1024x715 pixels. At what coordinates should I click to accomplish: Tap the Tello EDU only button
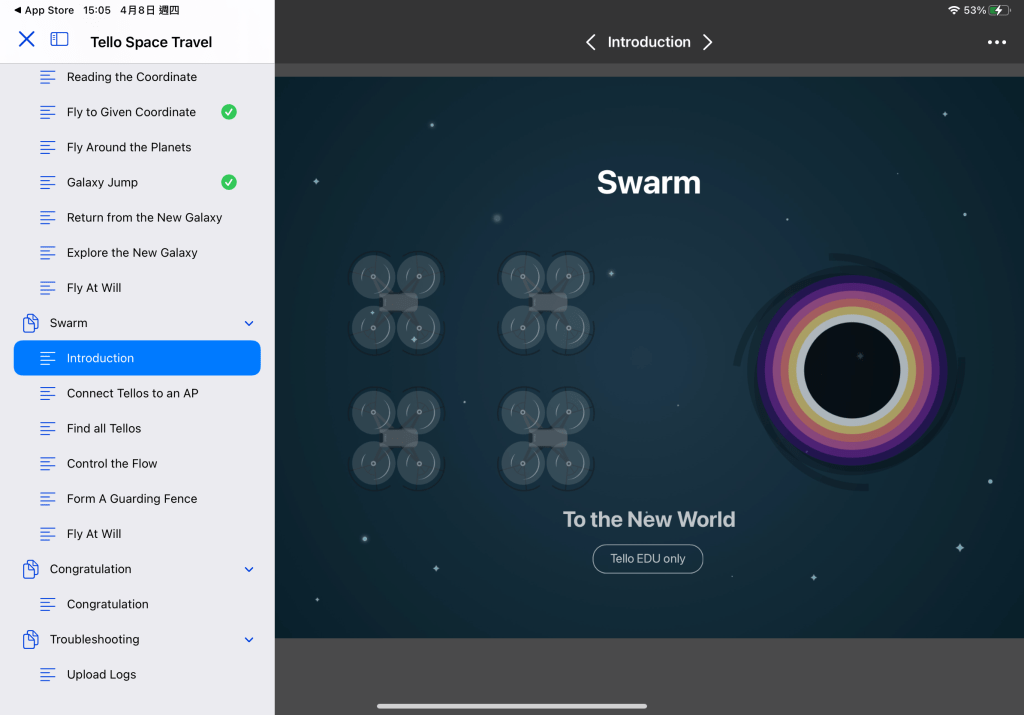coord(648,559)
